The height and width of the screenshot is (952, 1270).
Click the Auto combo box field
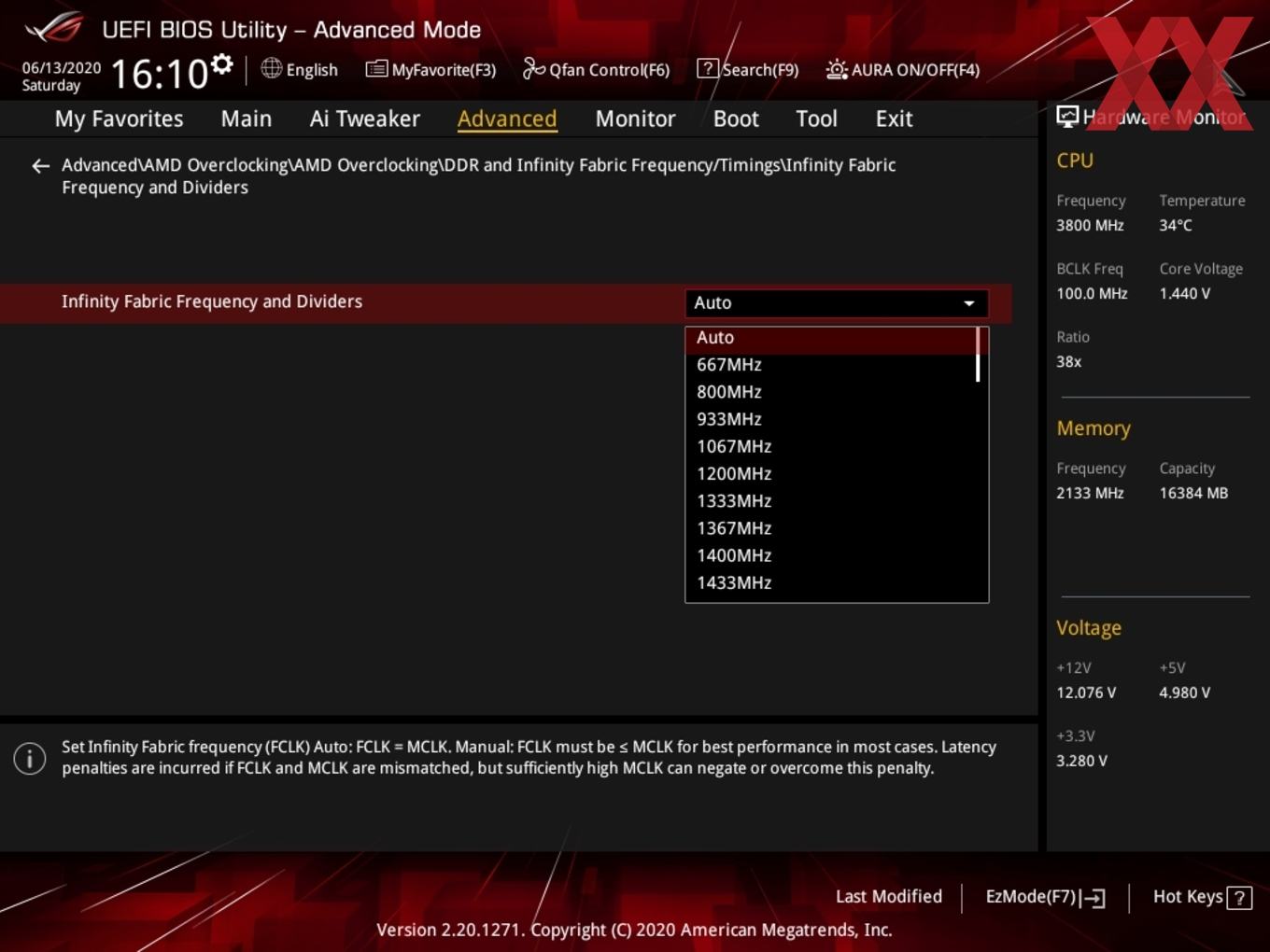coord(837,303)
